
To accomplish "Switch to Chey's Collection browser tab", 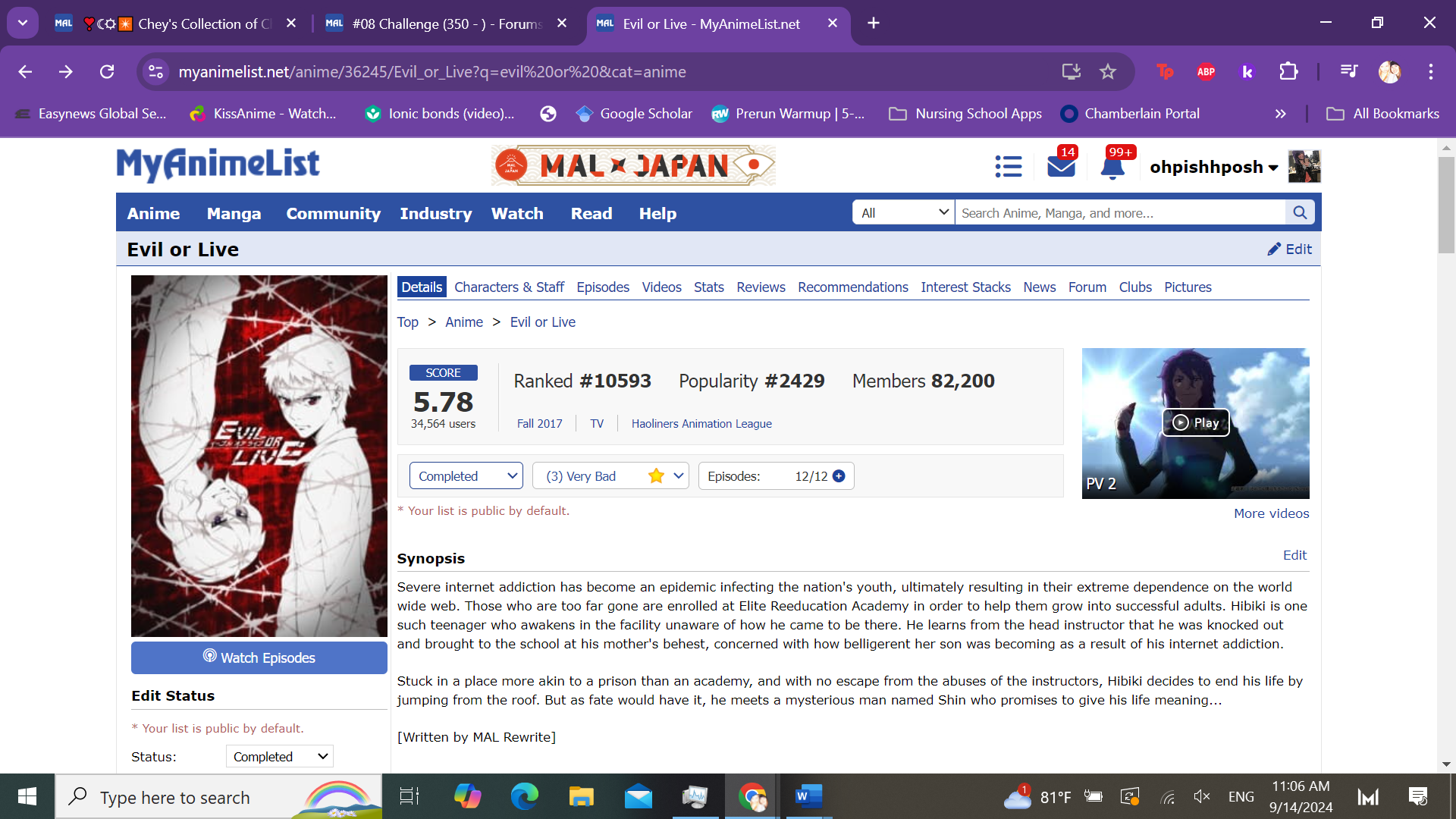I will (176, 24).
